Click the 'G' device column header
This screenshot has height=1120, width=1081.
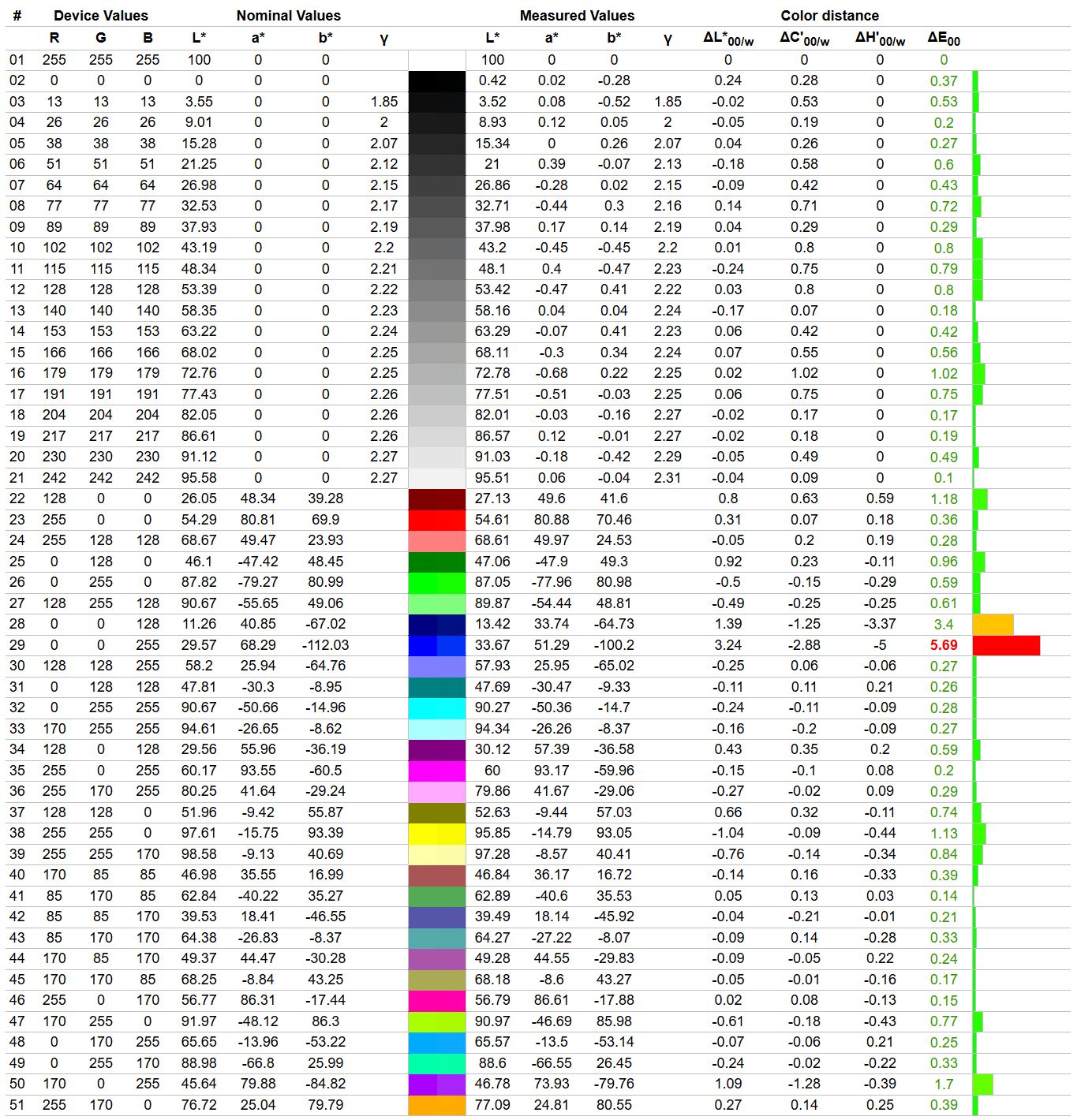(x=100, y=37)
